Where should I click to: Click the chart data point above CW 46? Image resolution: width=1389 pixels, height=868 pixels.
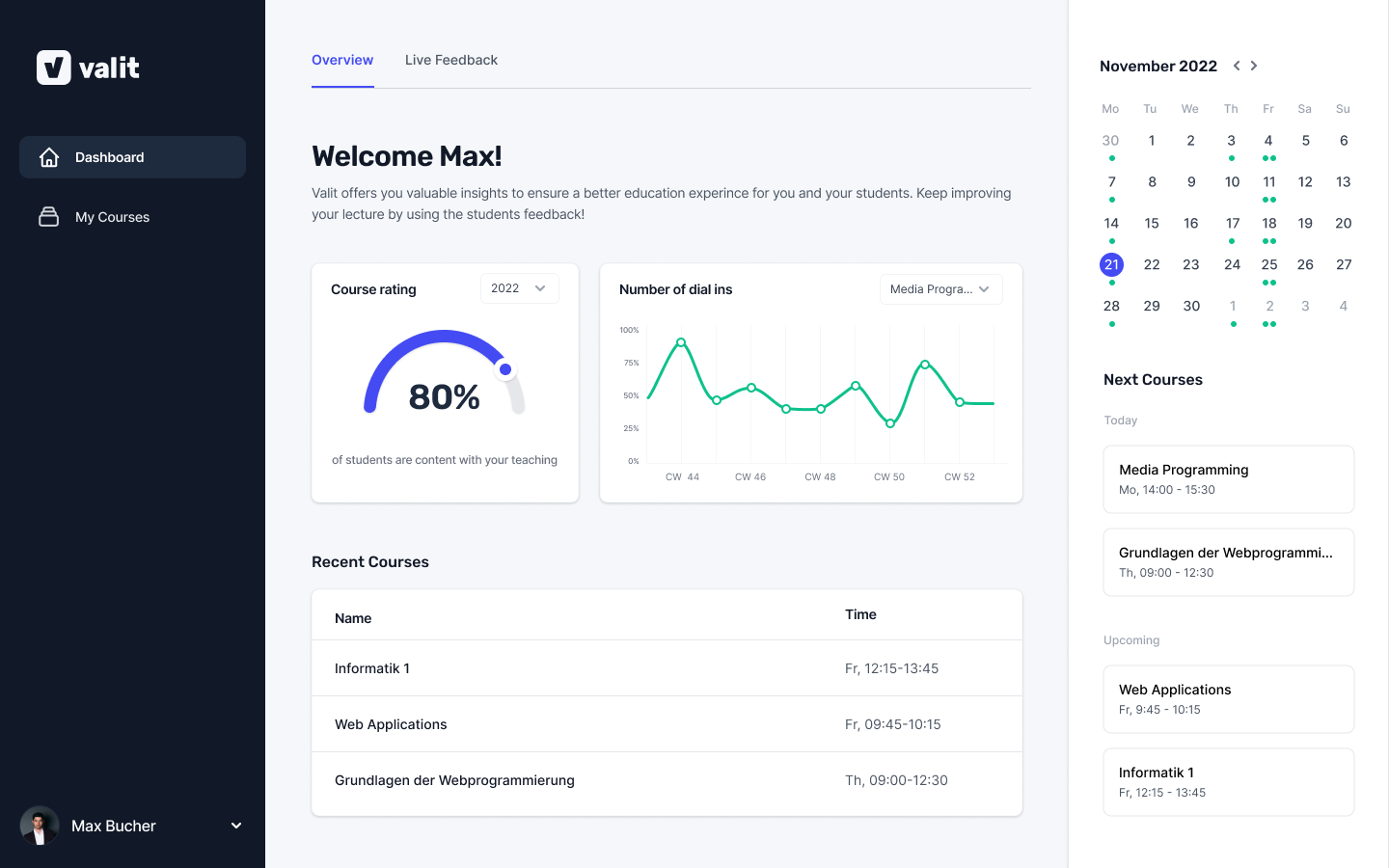point(751,388)
